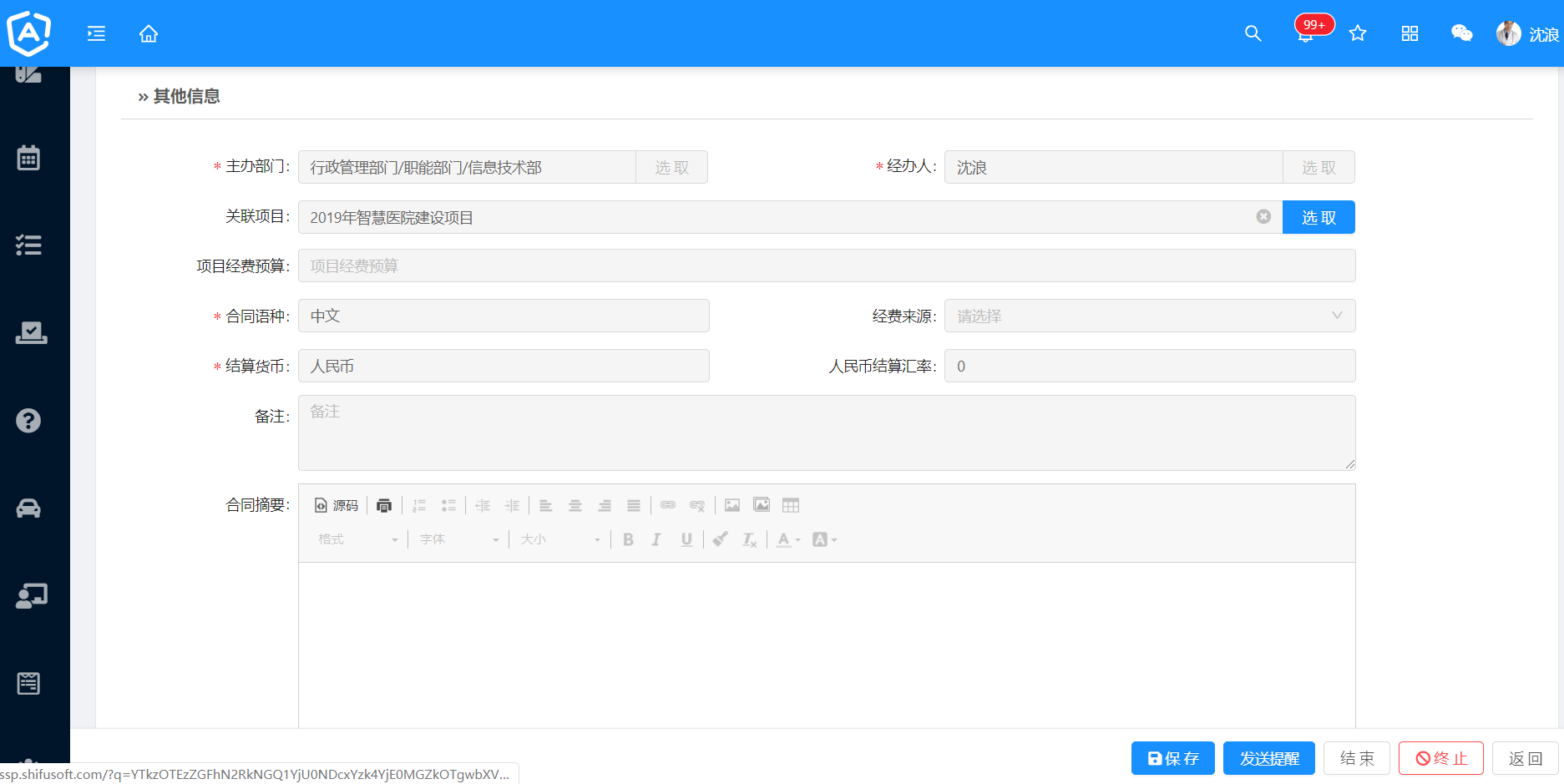The height and width of the screenshot is (784, 1564).
Task: Insert a bulleted list
Action: (449, 505)
